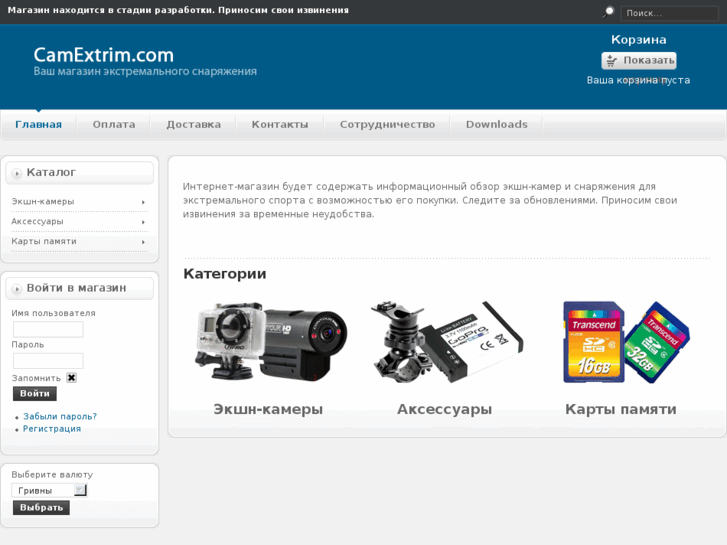727x545 pixels.
Task: Open the Забыли пароль? link
Action: (60, 416)
